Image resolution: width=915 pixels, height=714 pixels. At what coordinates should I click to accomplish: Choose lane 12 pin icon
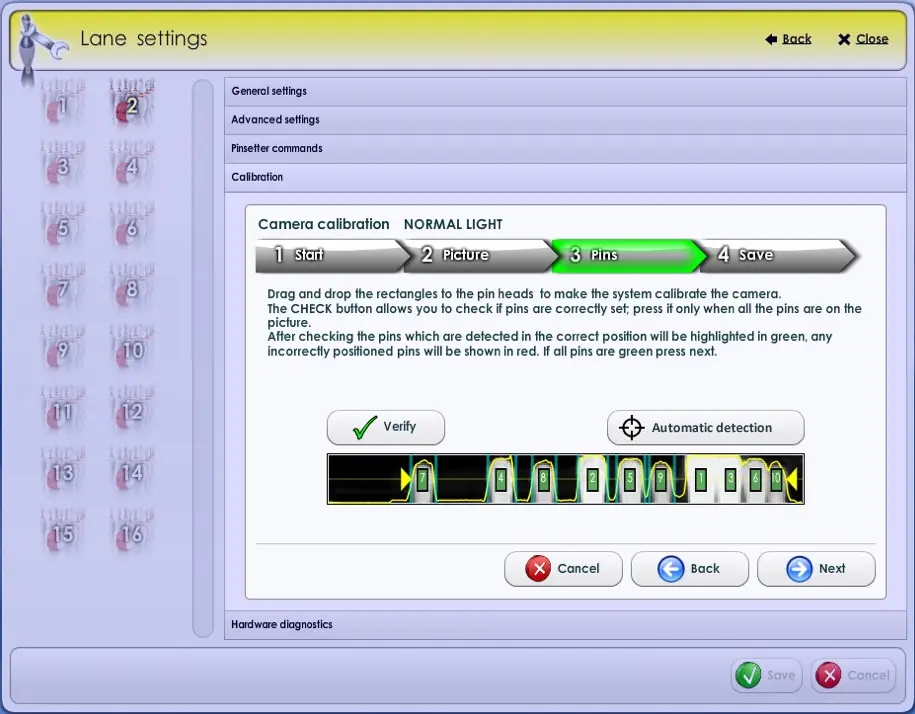tap(131, 410)
